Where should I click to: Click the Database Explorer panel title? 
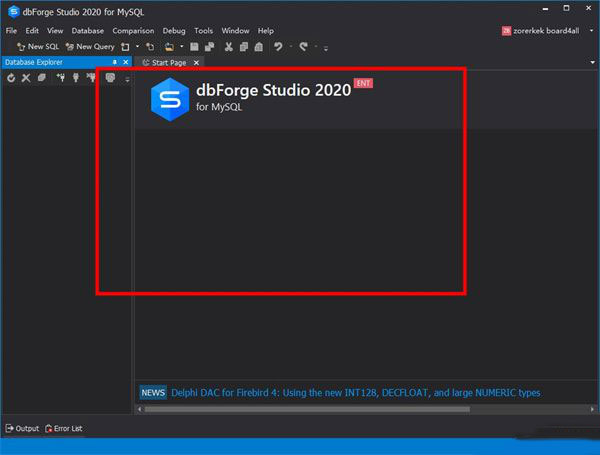point(34,62)
